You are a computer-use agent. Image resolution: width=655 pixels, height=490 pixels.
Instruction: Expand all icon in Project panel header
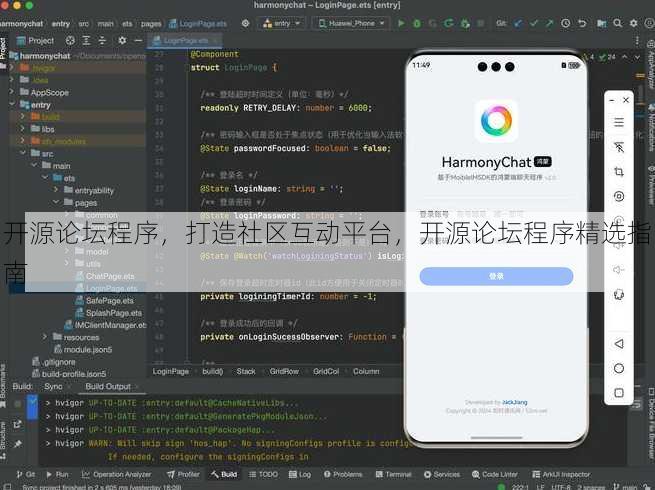(x=86, y=41)
